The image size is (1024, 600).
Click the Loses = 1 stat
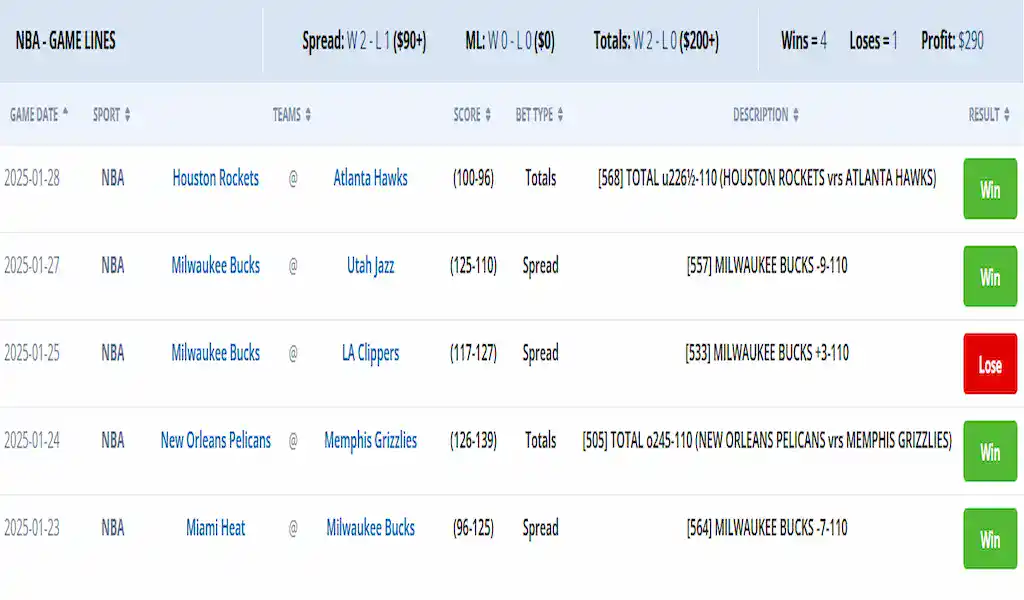point(873,40)
